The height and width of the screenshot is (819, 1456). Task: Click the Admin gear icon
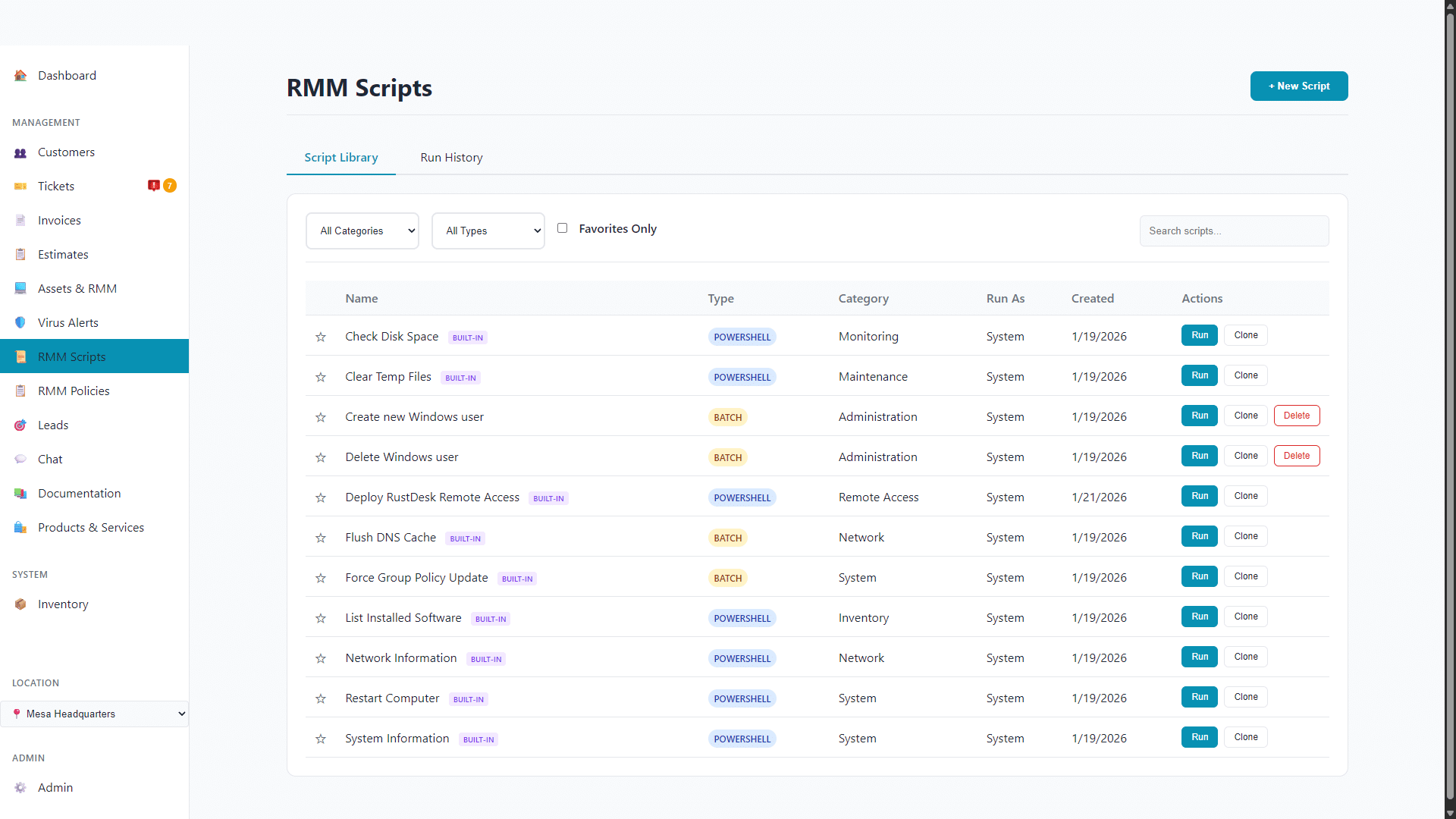pyautogui.click(x=20, y=788)
